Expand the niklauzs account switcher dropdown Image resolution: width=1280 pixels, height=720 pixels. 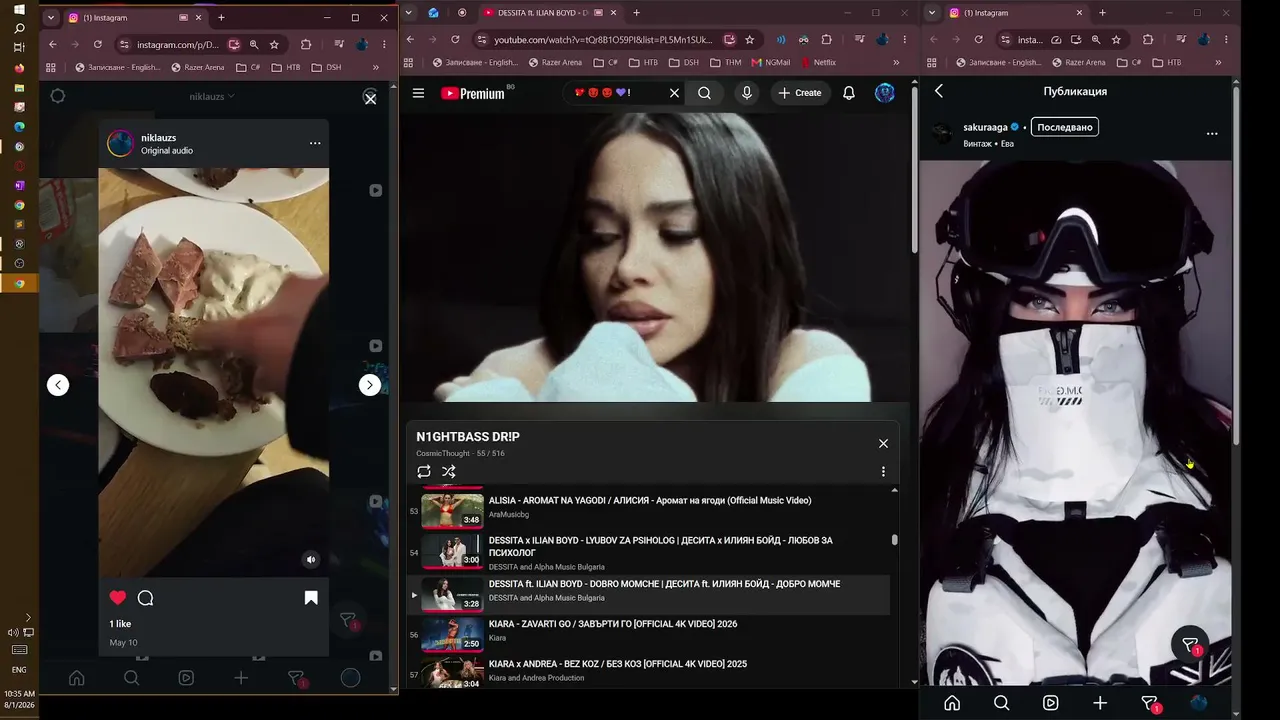[x=212, y=97]
